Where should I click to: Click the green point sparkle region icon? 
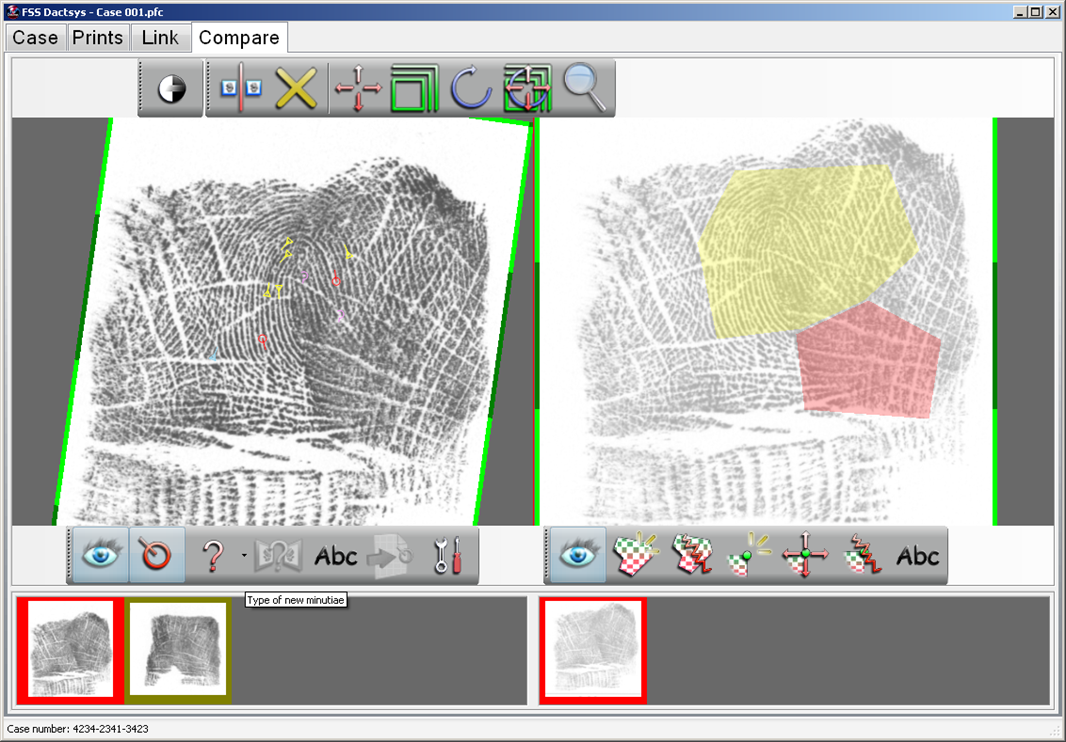(x=748, y=554)
